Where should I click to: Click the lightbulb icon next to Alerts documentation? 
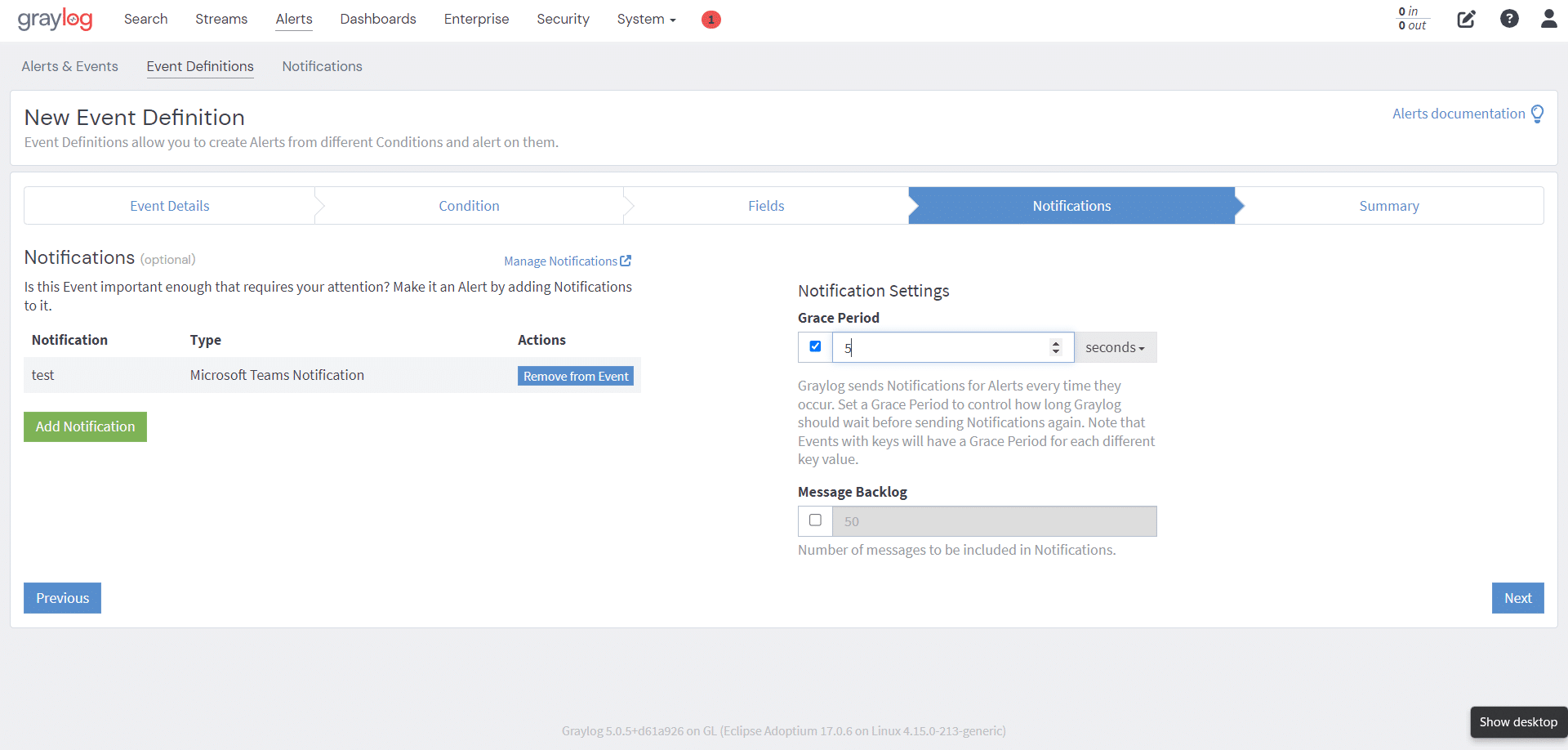pyautogui.click(x=1539, y=113)
